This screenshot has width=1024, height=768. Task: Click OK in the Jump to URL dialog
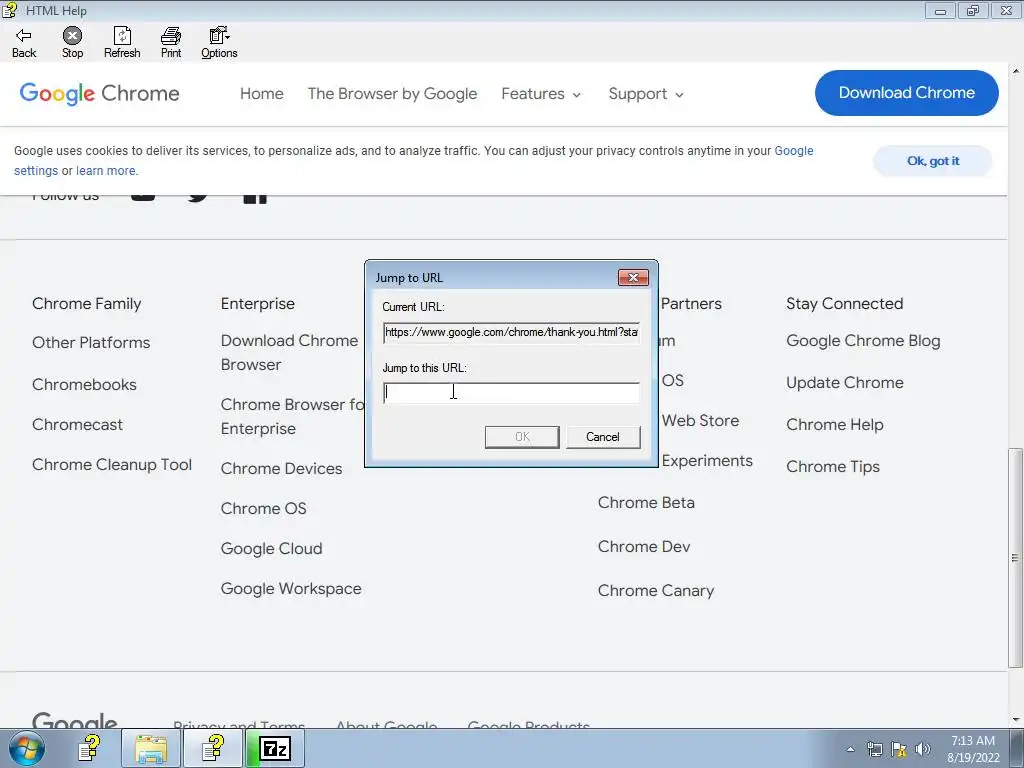tap(522, 437)
